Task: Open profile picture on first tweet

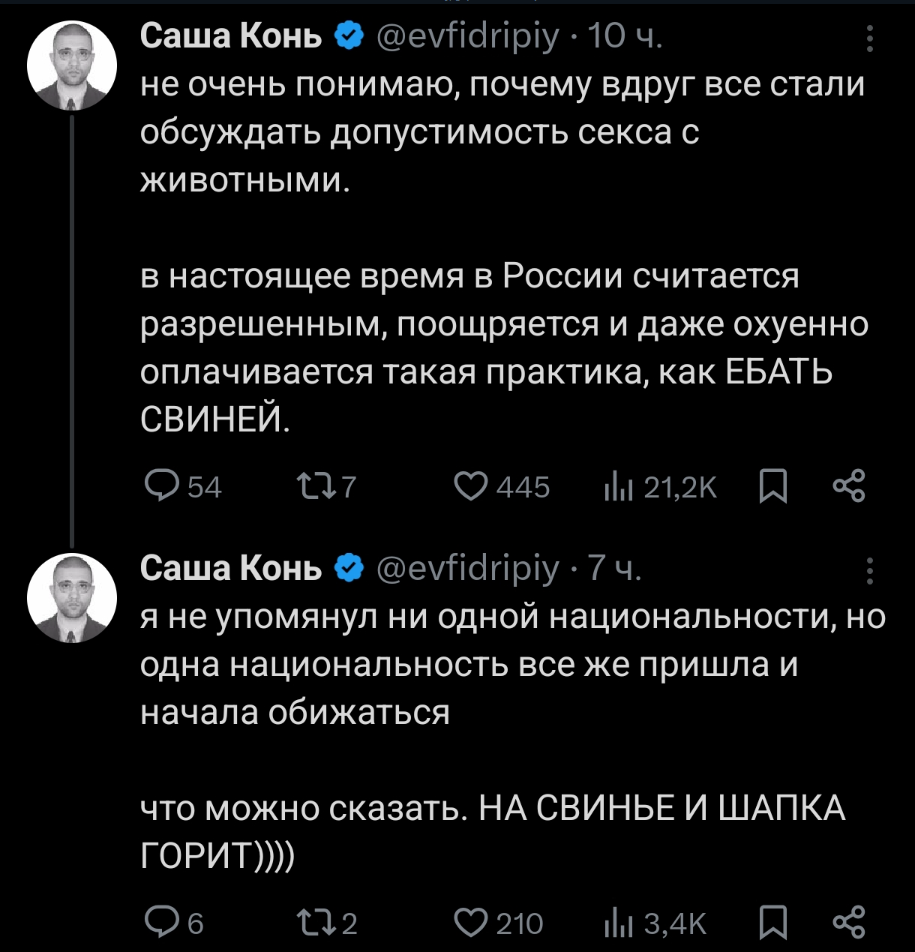Action: pyautogui.click(x=74, y=66)
